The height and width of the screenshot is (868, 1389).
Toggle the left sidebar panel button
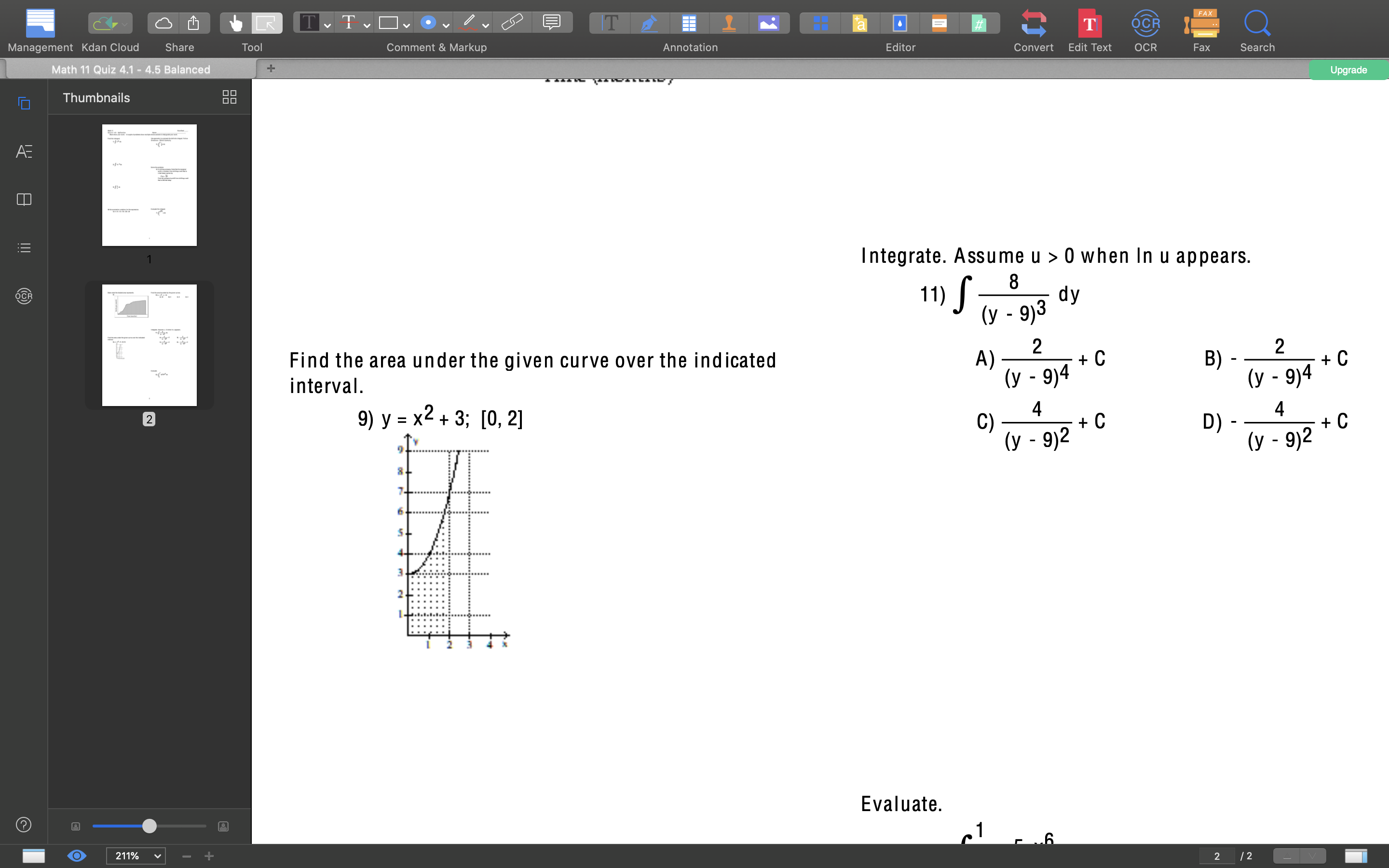pyautogui.click(x=34, y=855)
